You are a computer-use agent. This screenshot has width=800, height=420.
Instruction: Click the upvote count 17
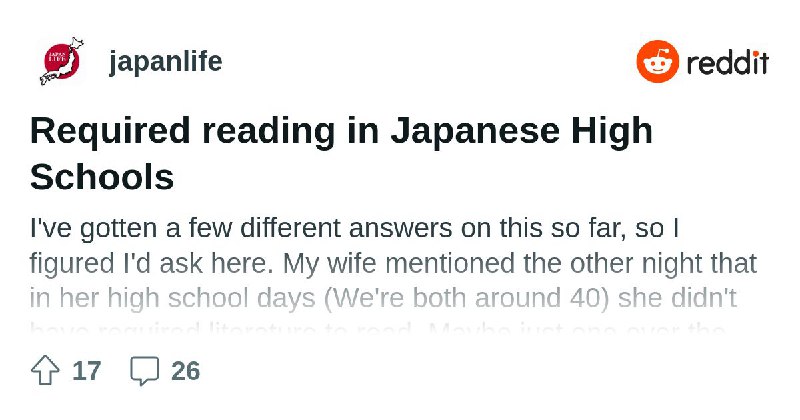tap(87, 371)
